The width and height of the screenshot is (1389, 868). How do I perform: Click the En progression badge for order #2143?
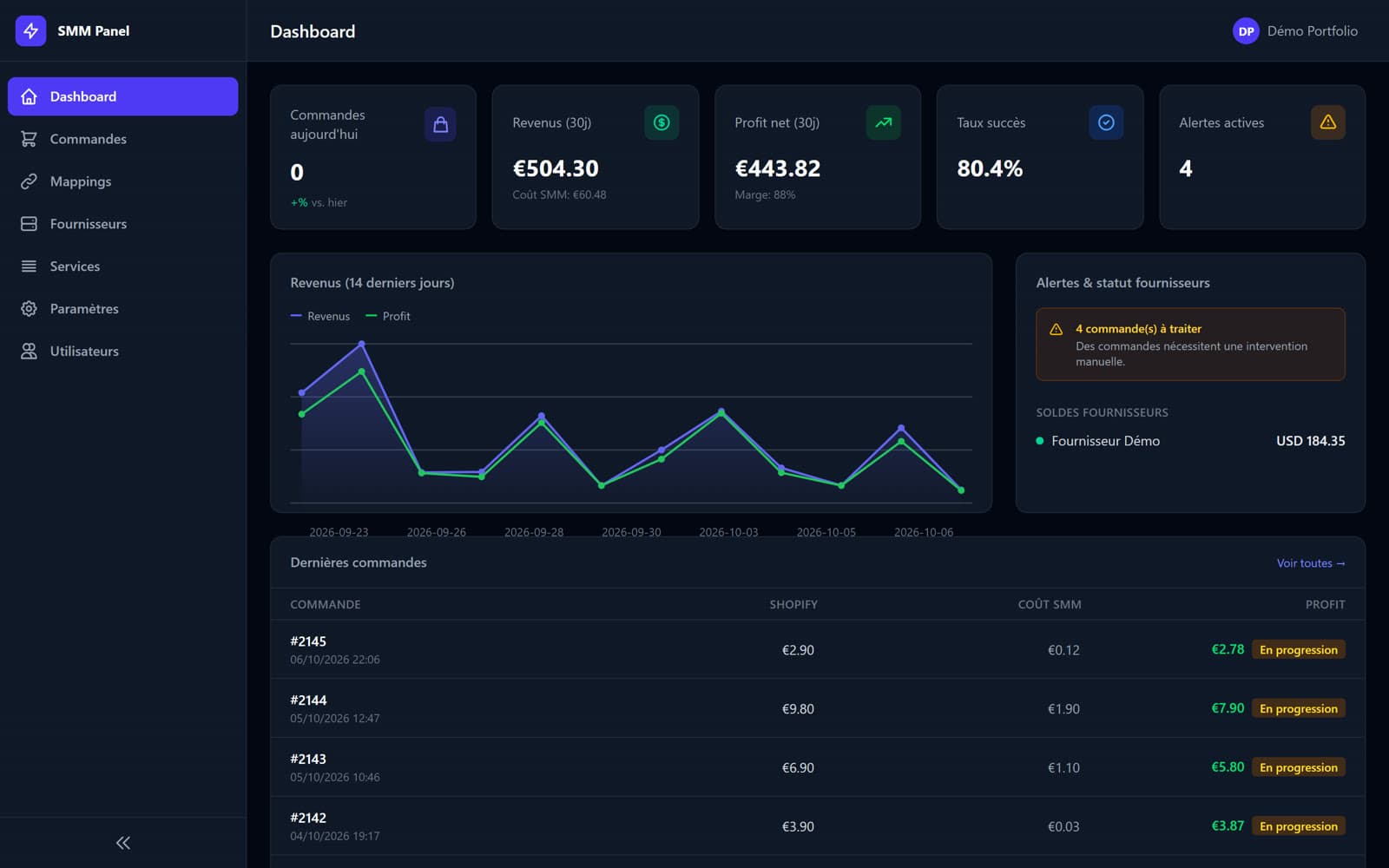(x=1299, y=768)
